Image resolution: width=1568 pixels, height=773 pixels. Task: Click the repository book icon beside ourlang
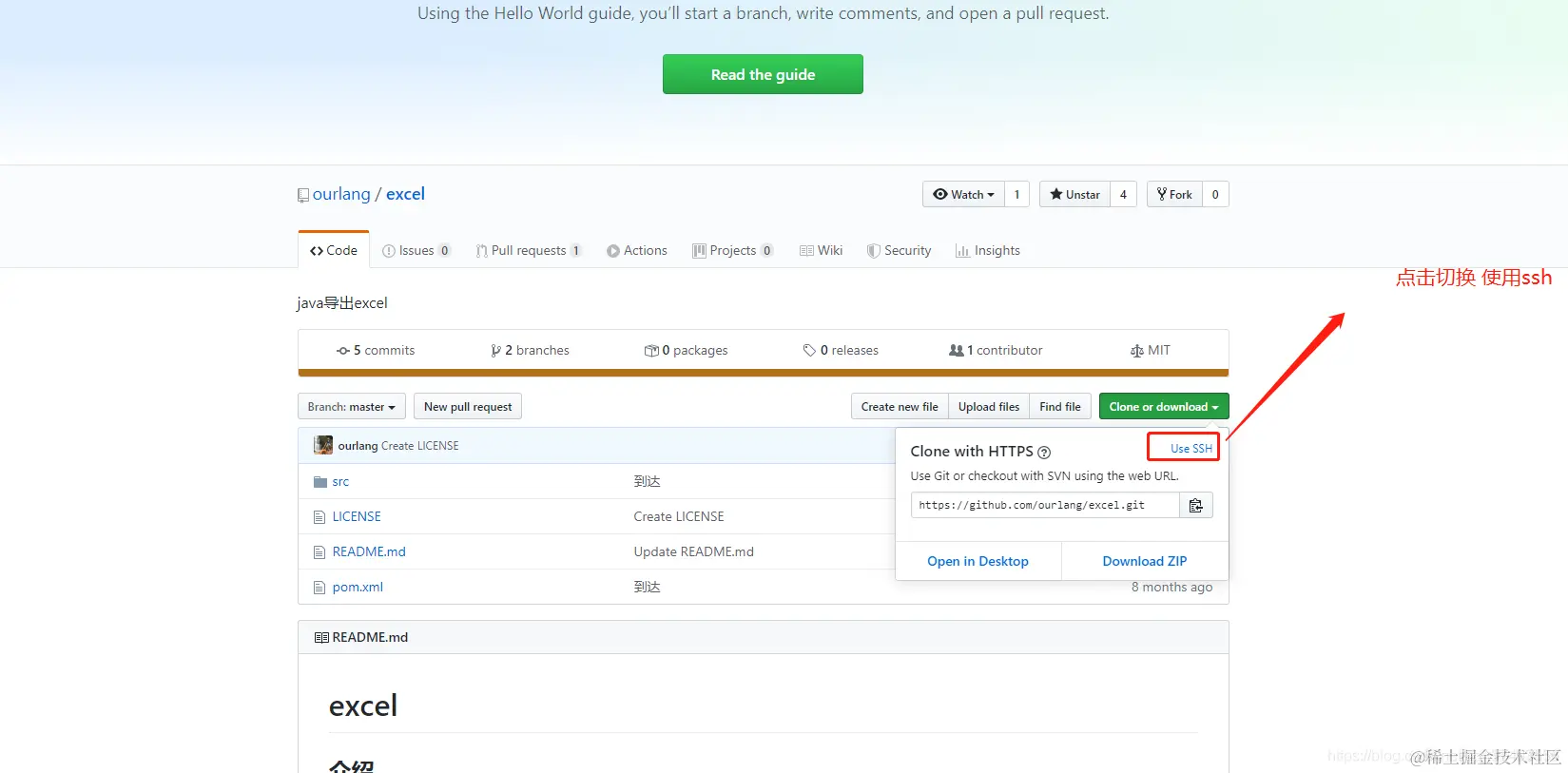[303, 195]
